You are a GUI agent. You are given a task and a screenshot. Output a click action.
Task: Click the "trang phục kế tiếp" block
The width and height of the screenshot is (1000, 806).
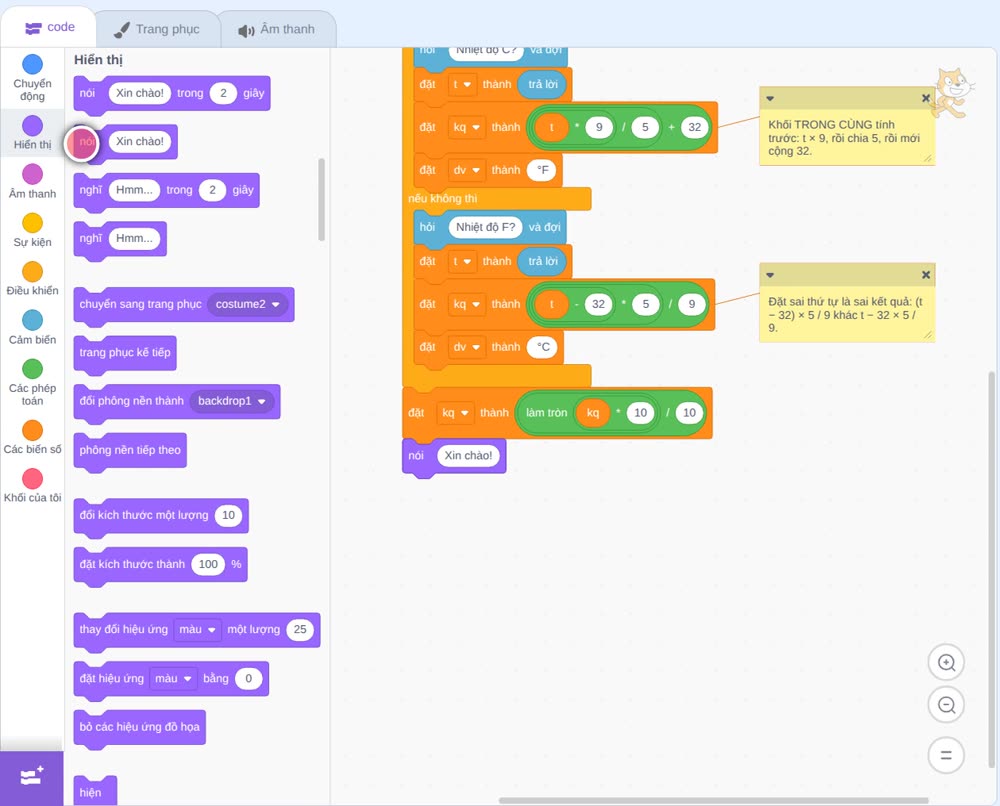click(125, 353)
